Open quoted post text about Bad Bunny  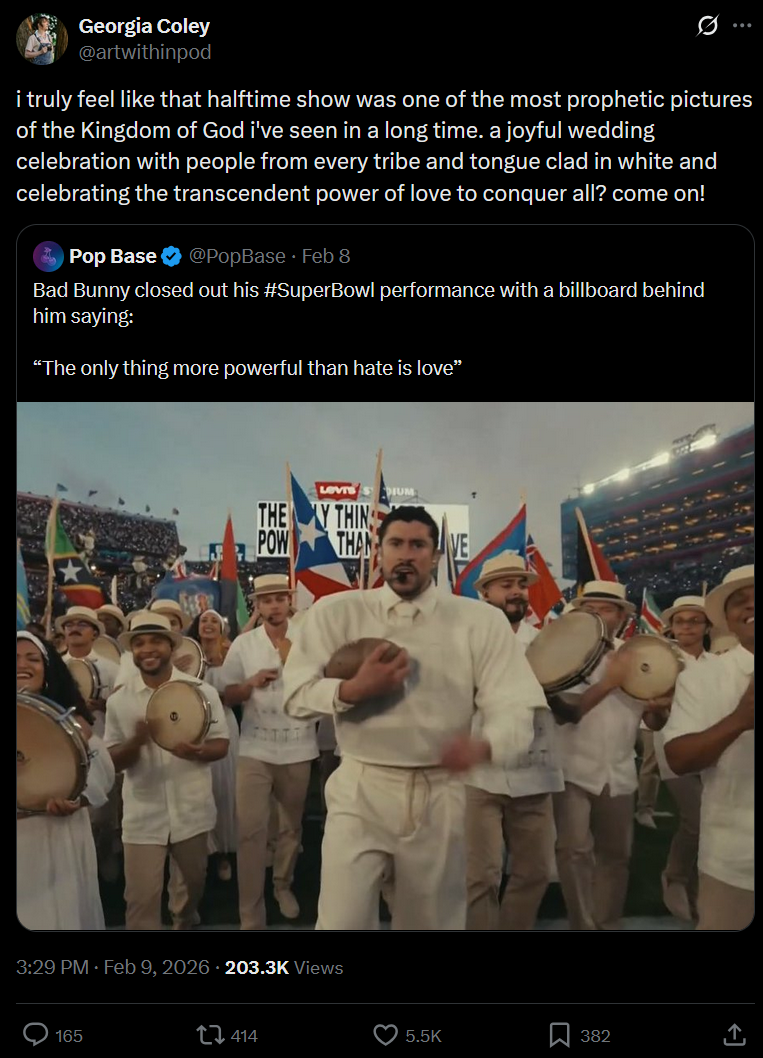pos(369,329)
